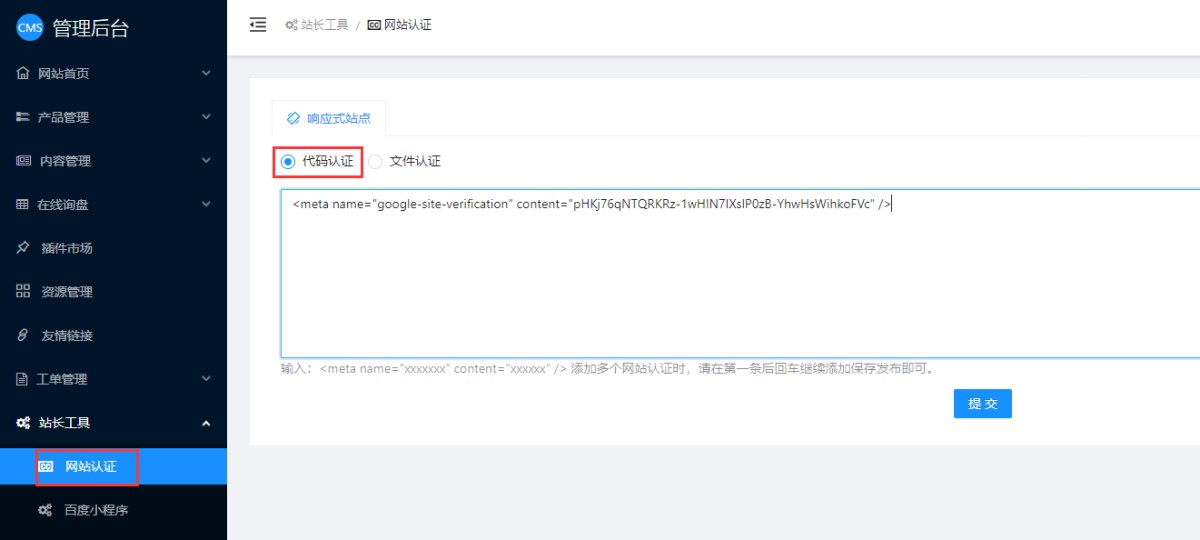Viewport: 1200px width, 540px height.
Task: Click the document icon for 工单管理
Action: click(22, 379)
